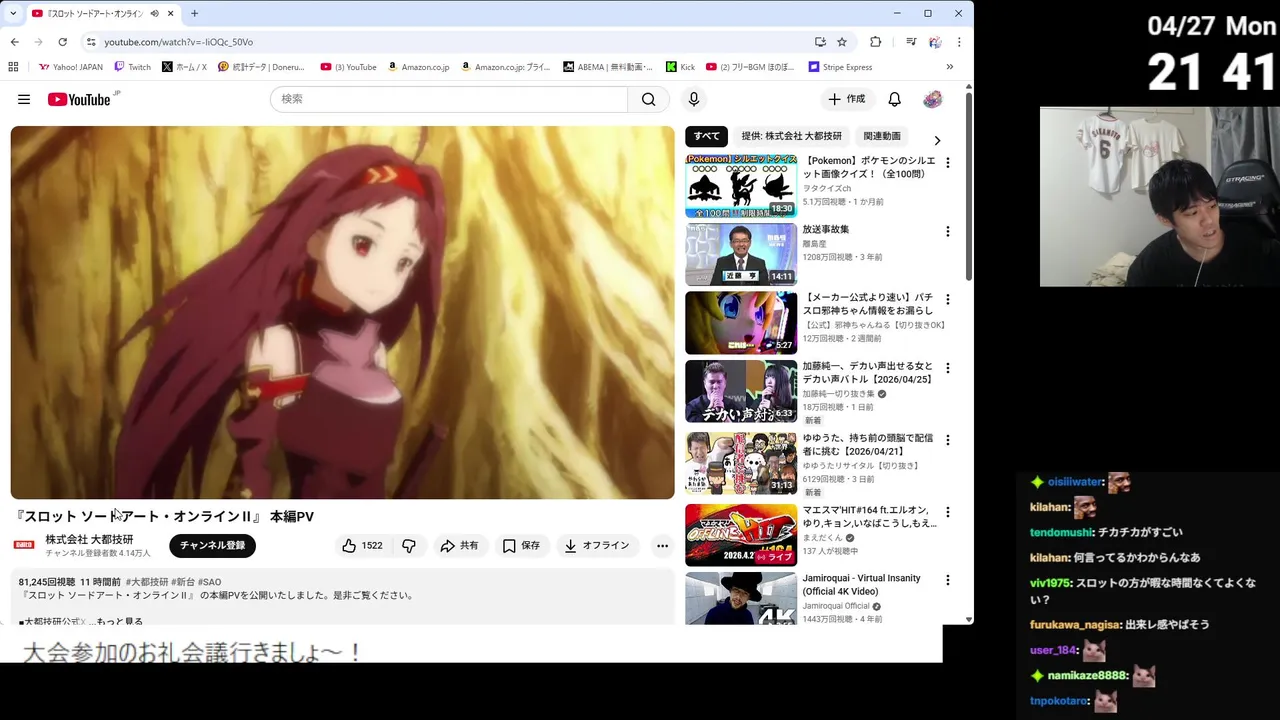This screenshot has height=720, width=1280.
Task: Select the 提供: 株式会社 大都技研 chip
Action: (x=792, y=136)
